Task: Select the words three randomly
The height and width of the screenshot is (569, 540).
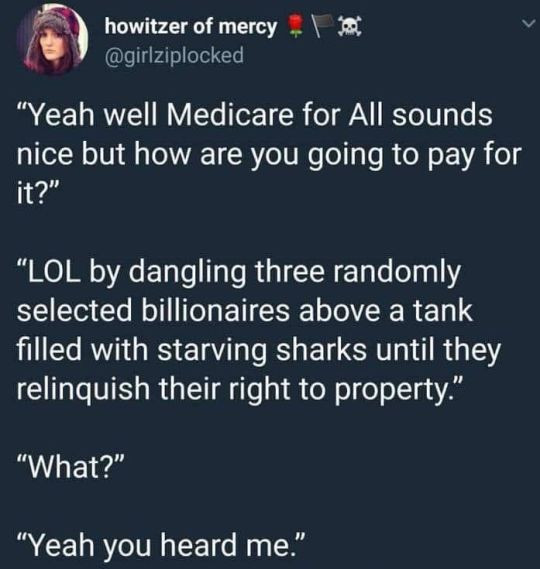Action: 359,272
